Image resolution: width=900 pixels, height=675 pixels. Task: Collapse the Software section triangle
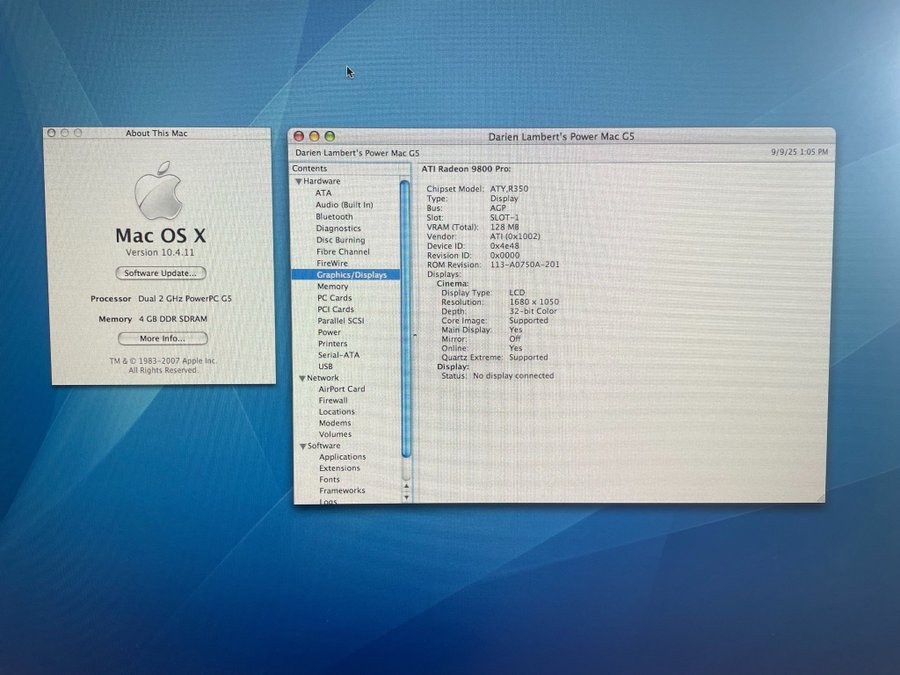pos(303,446)
